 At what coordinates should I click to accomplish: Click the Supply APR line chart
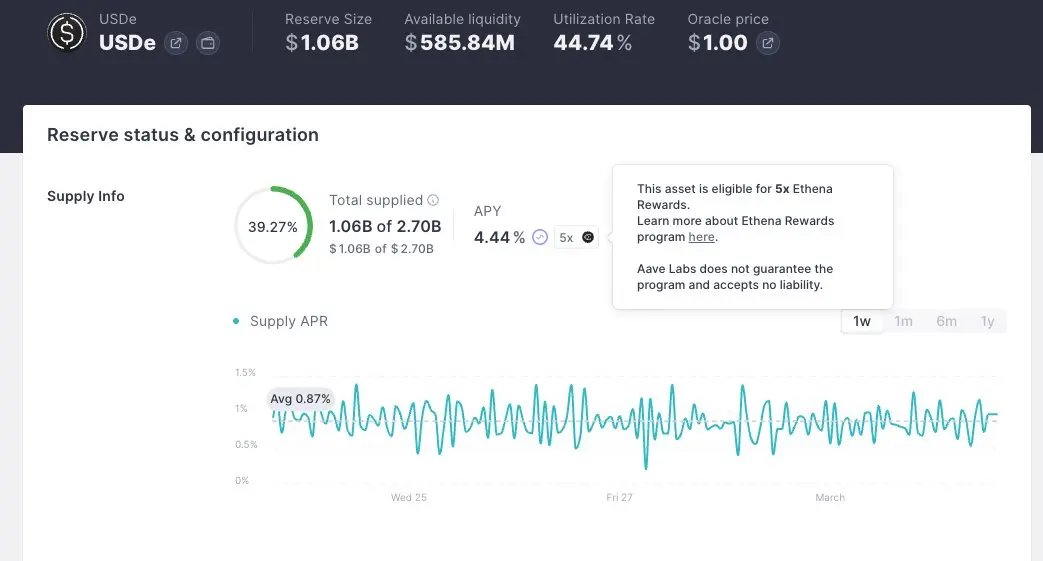click(635, 426)
